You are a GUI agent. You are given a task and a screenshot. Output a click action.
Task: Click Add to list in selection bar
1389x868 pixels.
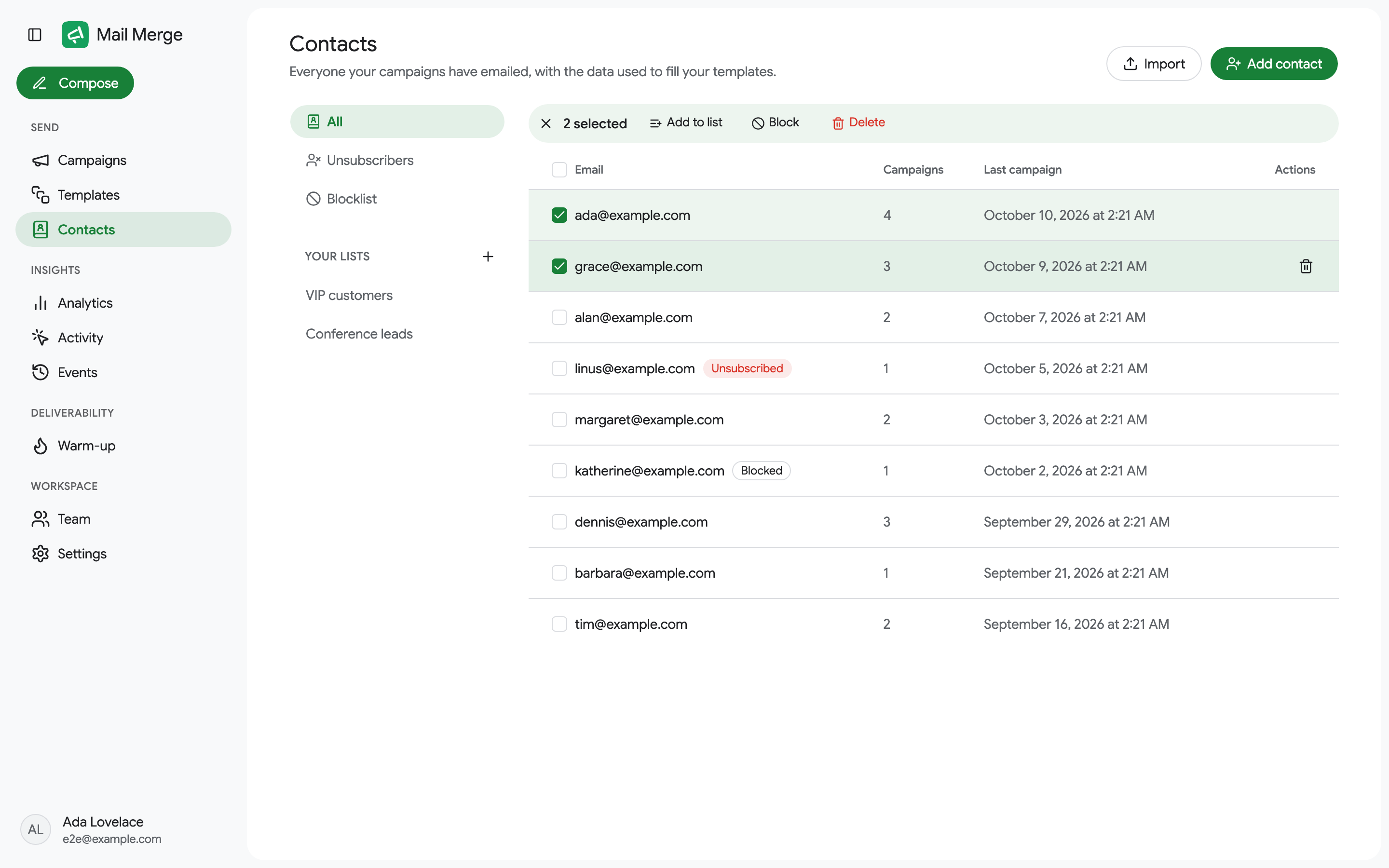click(686, 123)
